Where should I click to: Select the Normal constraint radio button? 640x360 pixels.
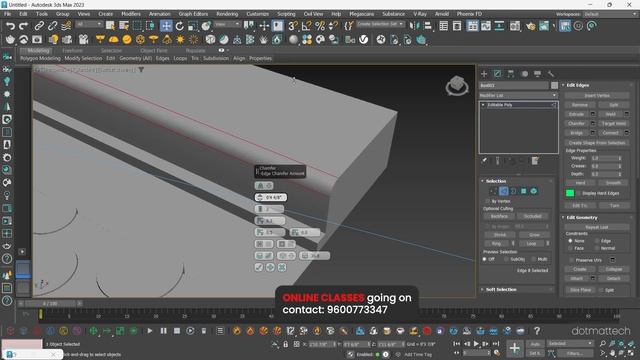point(597,248)
